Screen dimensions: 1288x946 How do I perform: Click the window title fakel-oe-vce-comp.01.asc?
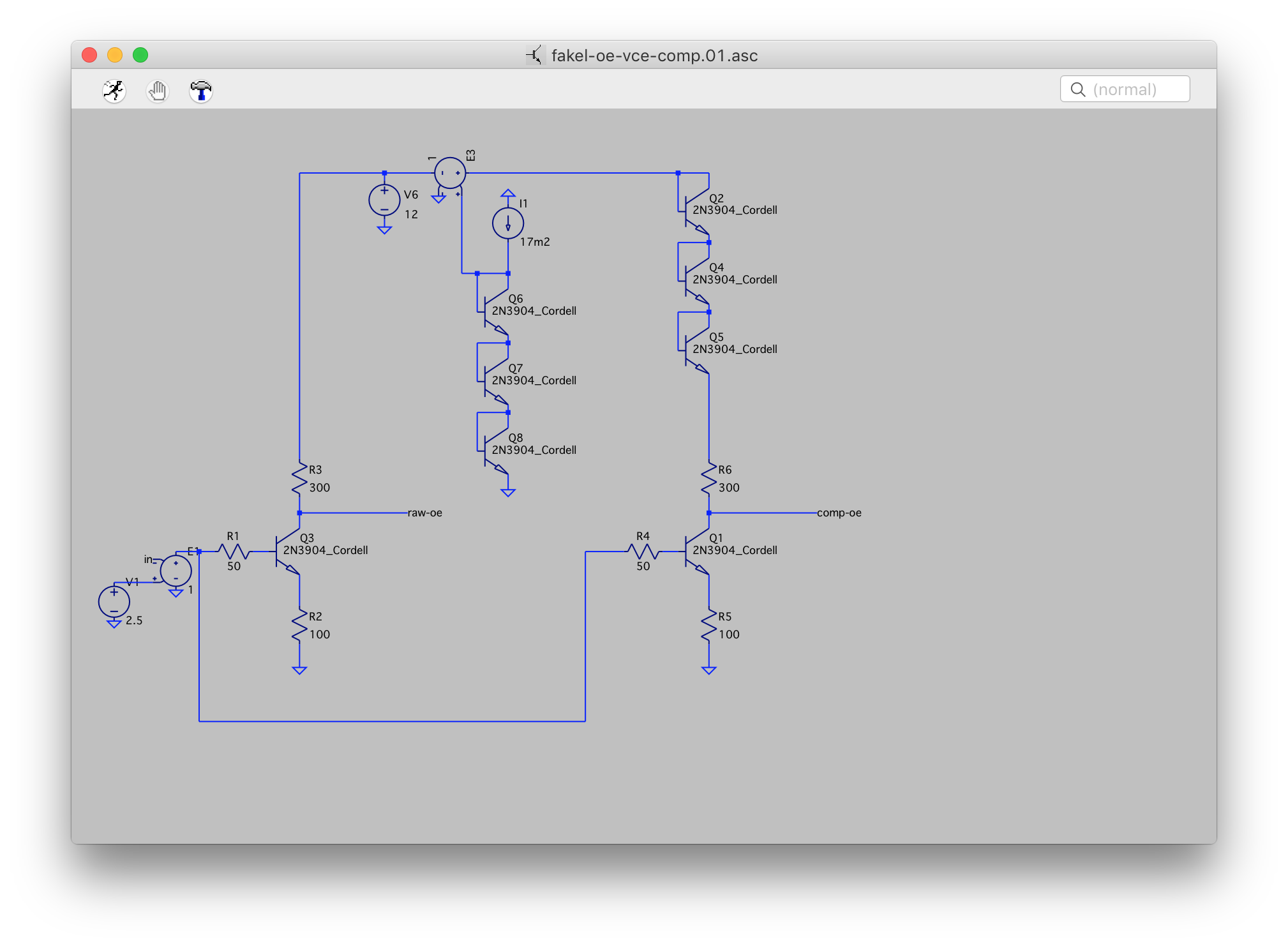coord(654,56)
